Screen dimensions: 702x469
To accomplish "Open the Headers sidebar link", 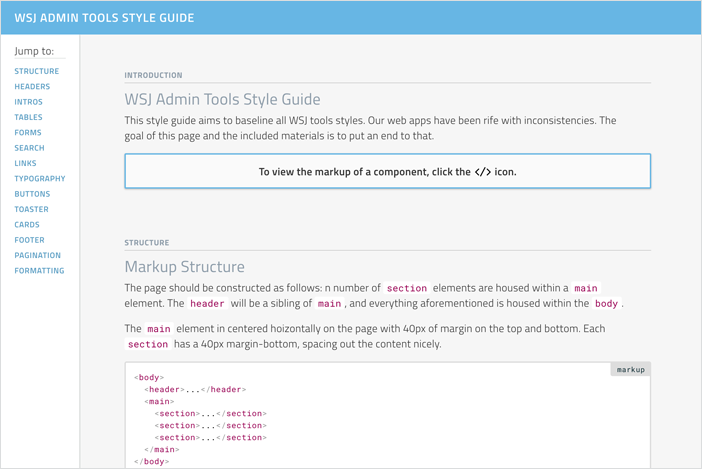I will tap(32, 86).
